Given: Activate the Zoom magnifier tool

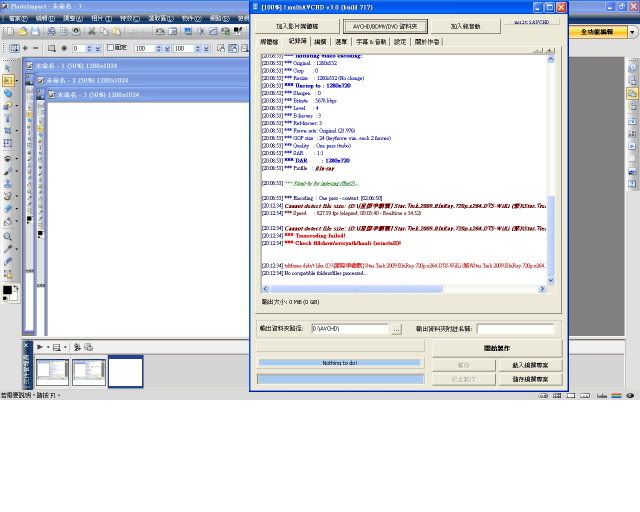Looking at the screenshot, I should [8, 236].
